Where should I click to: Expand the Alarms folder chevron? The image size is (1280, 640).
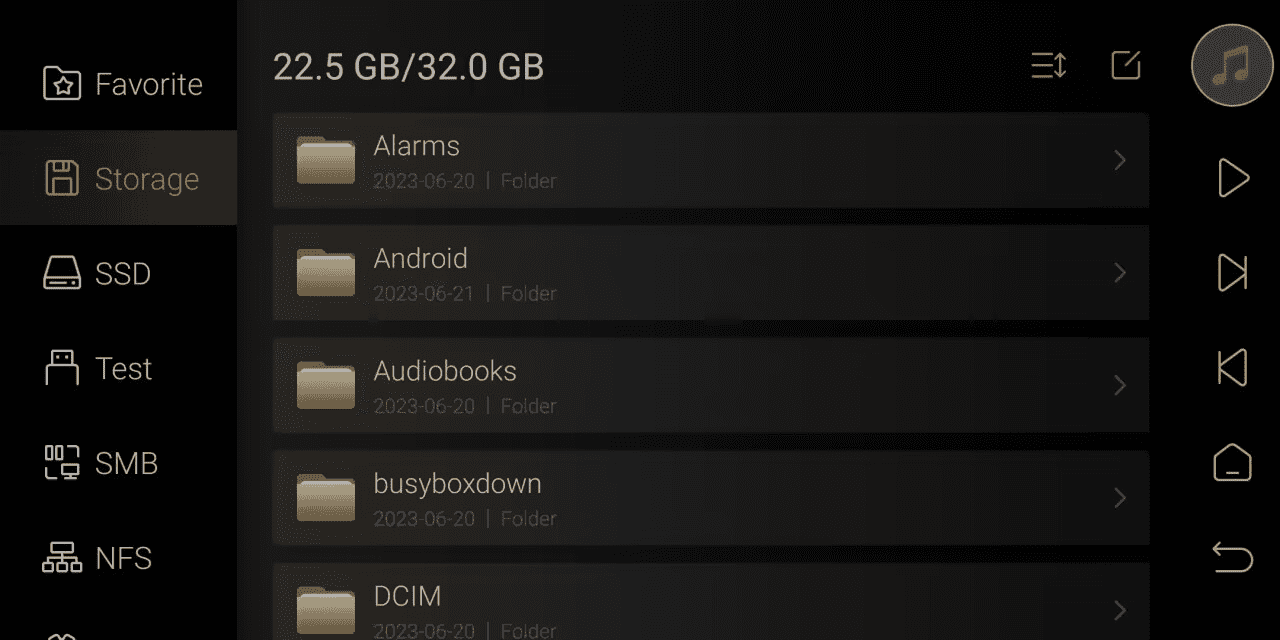tap(1120, 160)
